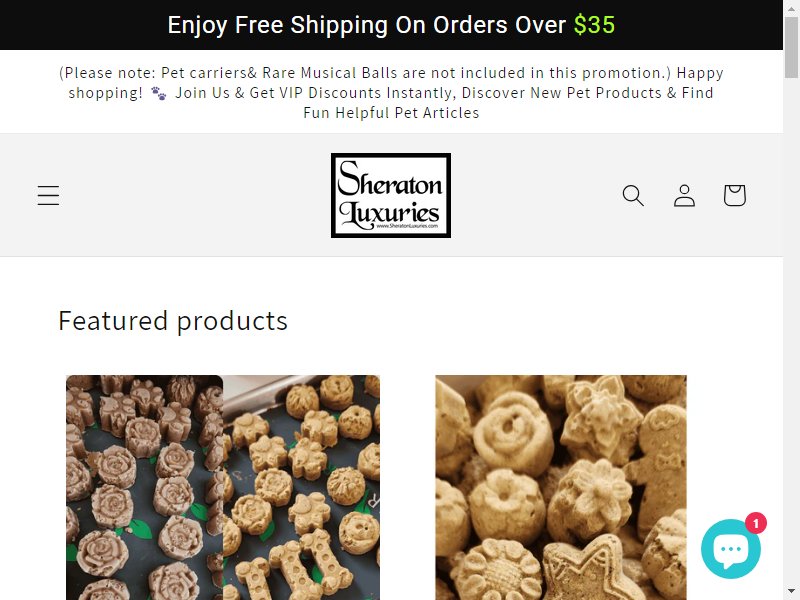
Task: Click the green $35 amount text
Action: 594,25
